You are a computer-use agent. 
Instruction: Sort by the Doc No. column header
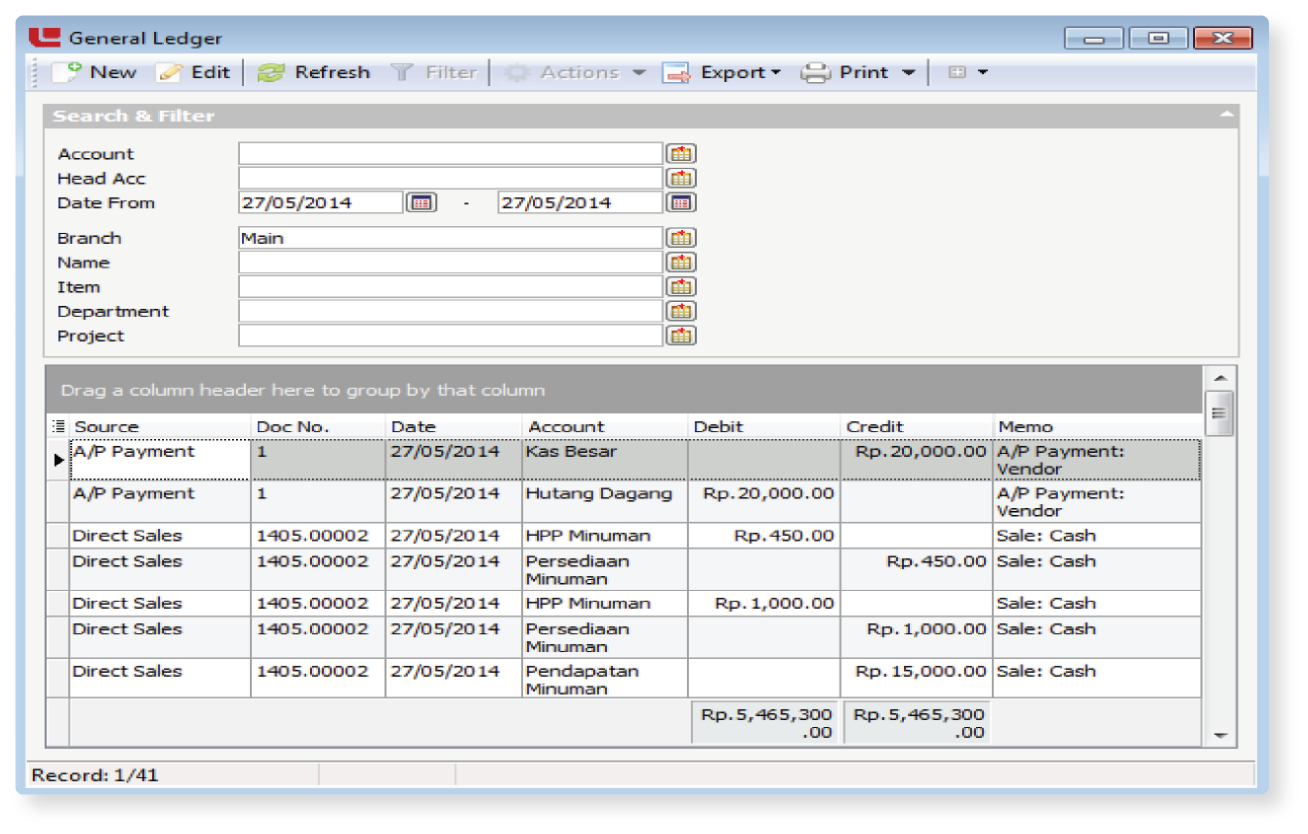(x=318, y=426)
